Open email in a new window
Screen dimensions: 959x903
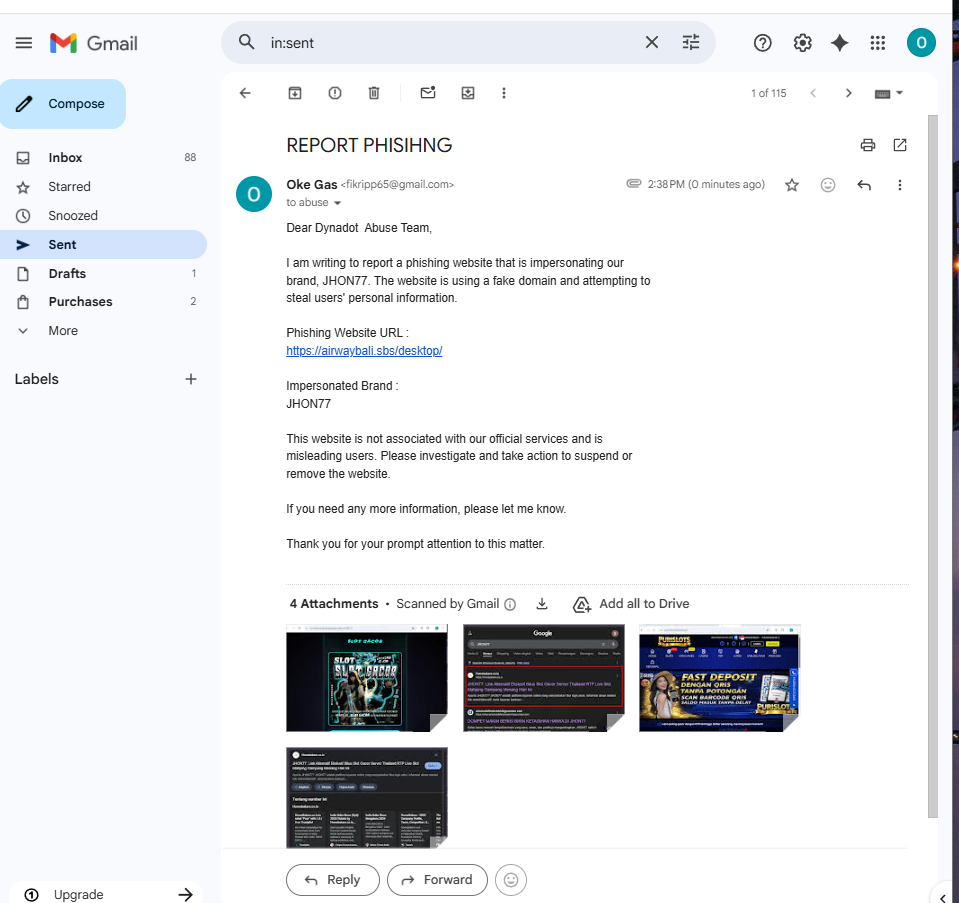pyautogui.click(x=900, y=145)
